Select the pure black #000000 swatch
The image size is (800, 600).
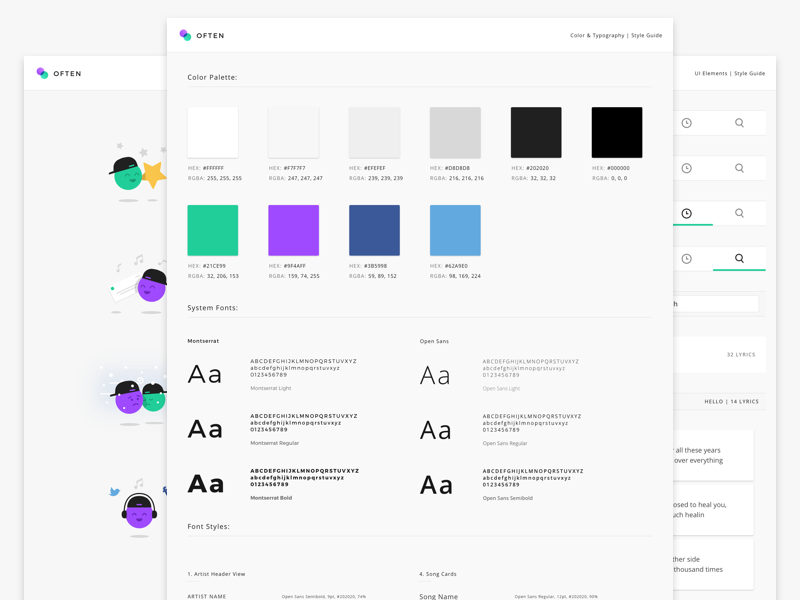[x=617, y=132]
